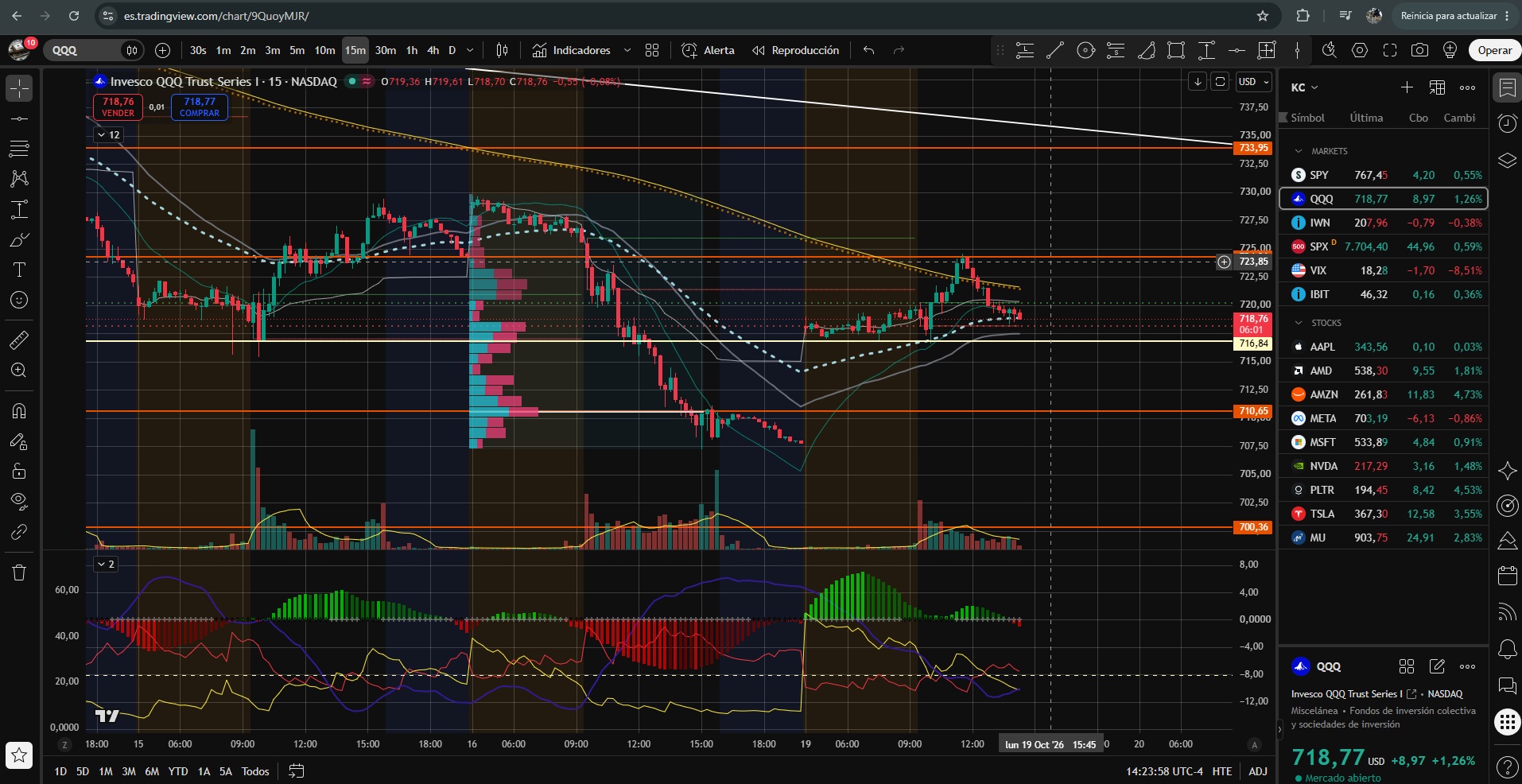Collapse the 12 indicators legend
Image resolution: width=1522 pixels, height=784 pixels.
(109, 135)
